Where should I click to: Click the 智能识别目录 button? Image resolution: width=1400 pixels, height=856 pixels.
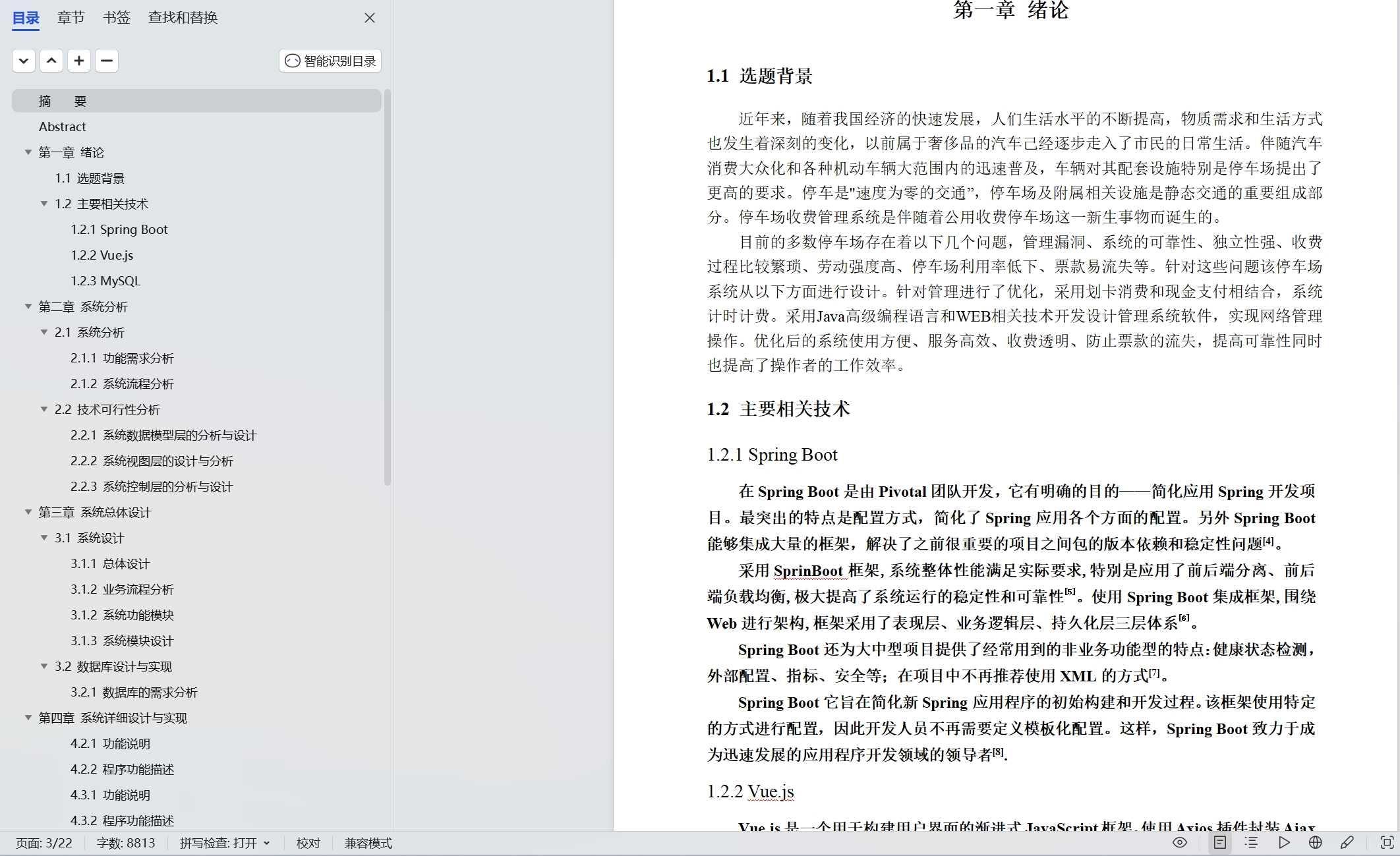coord(330,61)
